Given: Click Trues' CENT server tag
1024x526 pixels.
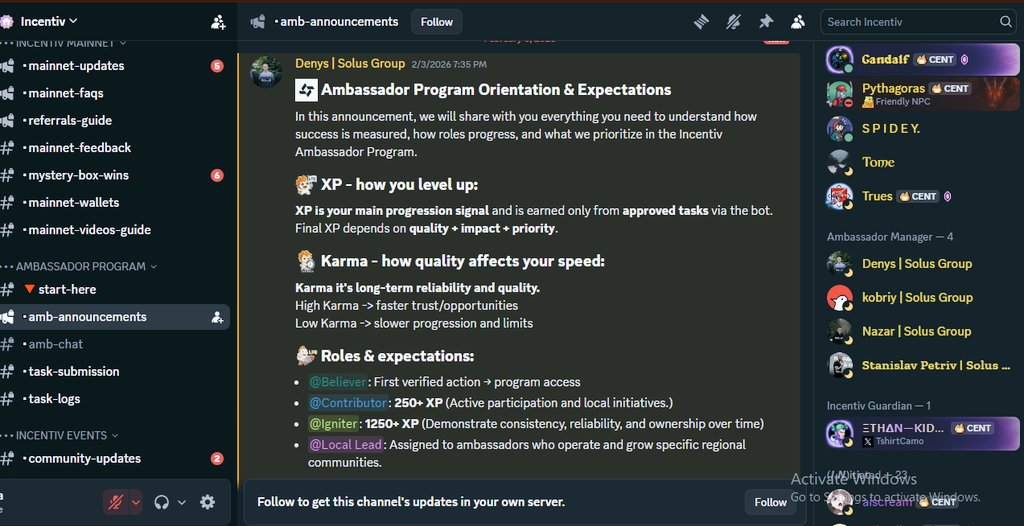Looking at the screenshot, I should (x=918, y=196).
